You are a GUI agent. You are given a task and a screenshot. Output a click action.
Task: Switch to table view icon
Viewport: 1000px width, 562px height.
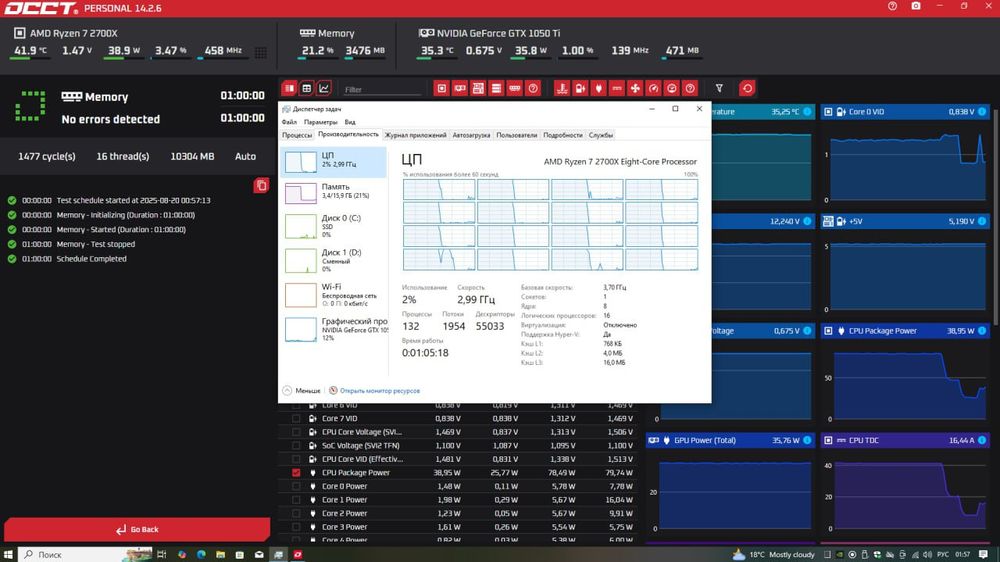tap(307, 89)
